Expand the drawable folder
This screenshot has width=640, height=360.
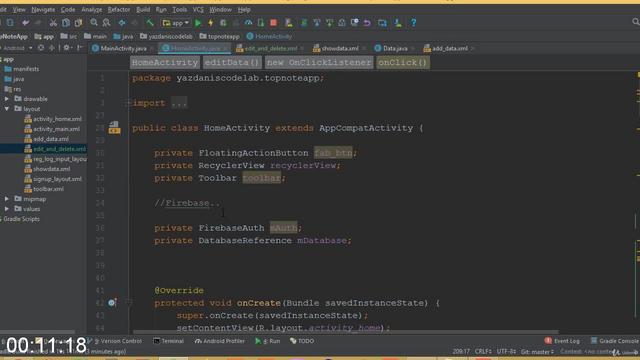[x=7, y=99]
